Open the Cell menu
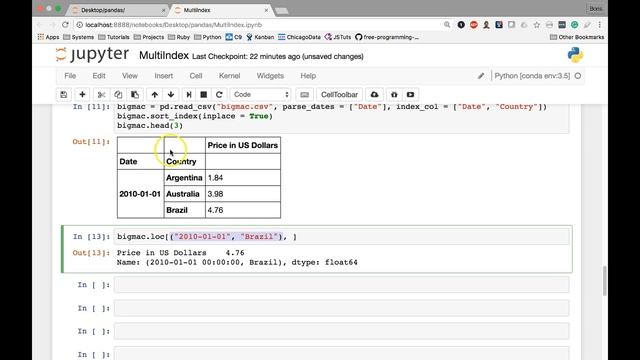 [x=196, y=76]
